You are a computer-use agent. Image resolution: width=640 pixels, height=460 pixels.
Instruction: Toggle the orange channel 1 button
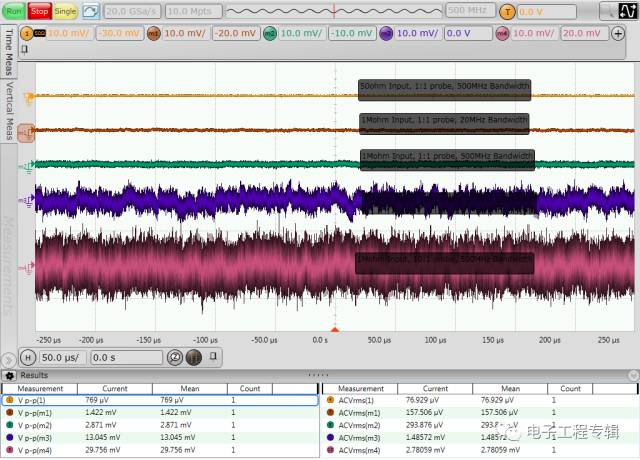(27, 33)
